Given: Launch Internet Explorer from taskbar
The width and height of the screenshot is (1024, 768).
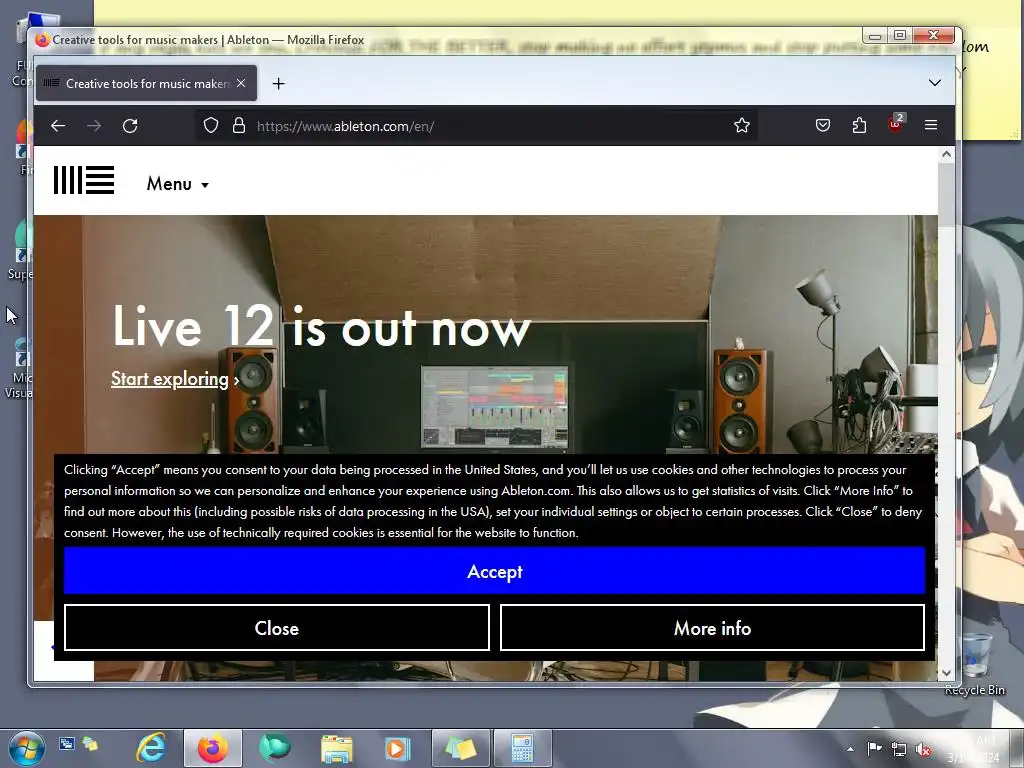Looking at the screenshot, I should (151, 748).
